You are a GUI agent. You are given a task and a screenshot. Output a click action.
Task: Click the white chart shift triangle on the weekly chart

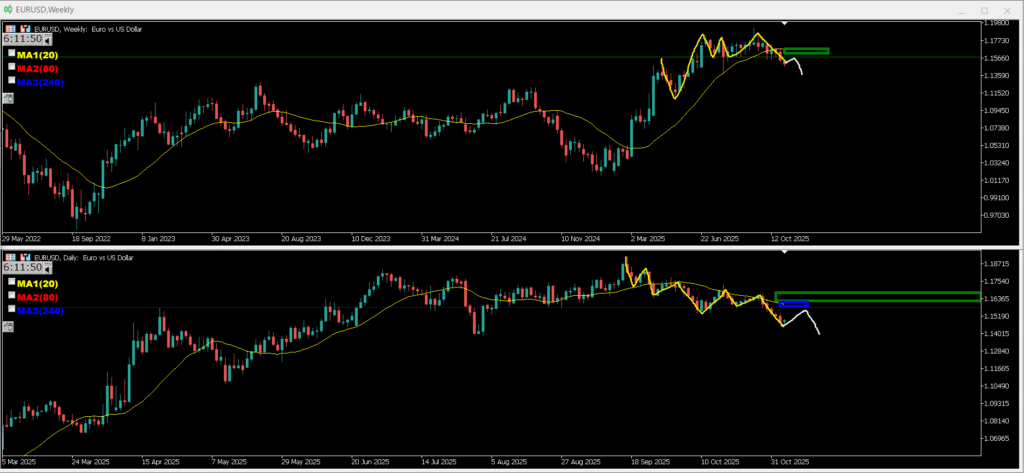click(785, 22)
